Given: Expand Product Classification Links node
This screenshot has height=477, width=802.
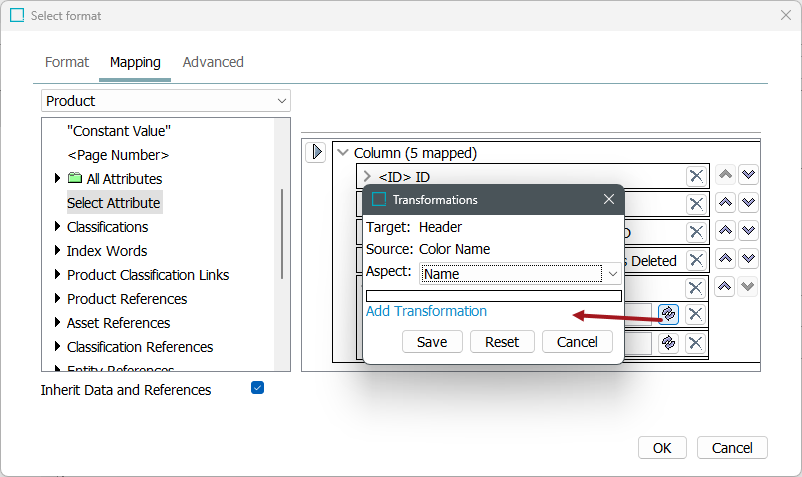Looking at the screenshot, I should (x=57, y=274).
